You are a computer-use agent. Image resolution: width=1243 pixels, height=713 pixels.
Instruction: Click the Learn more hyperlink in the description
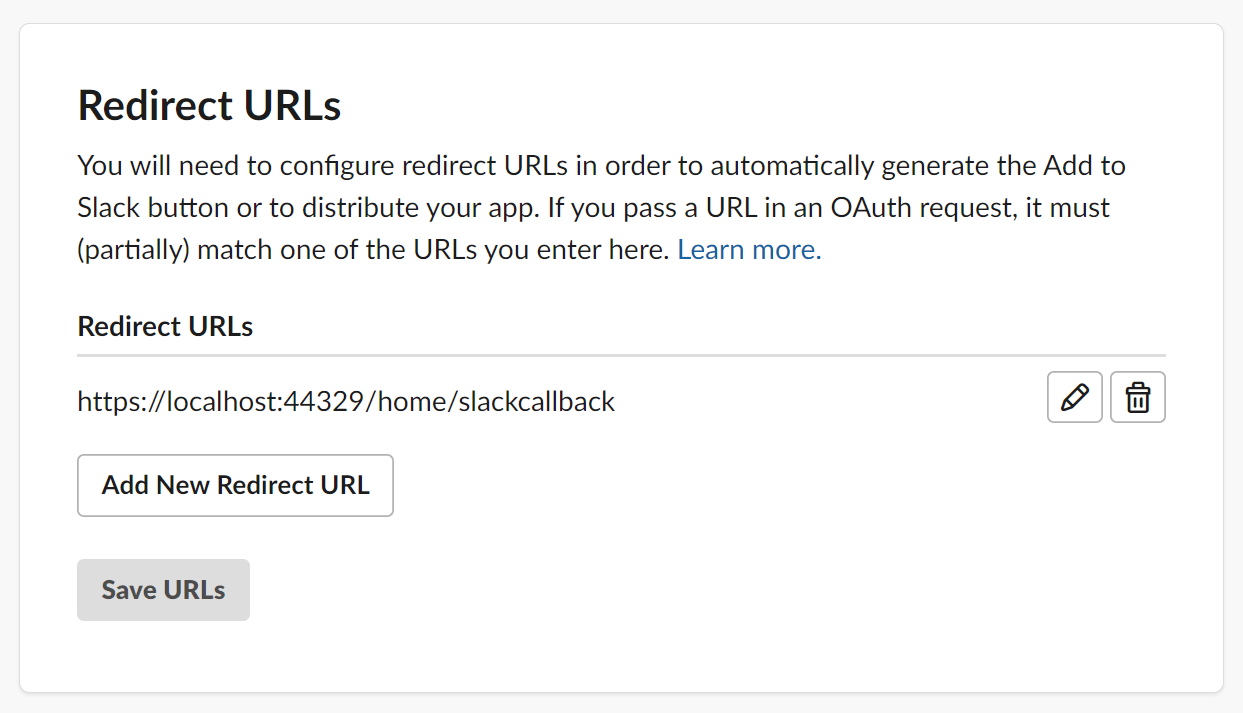pyautogui.click(x=748, y=248)
